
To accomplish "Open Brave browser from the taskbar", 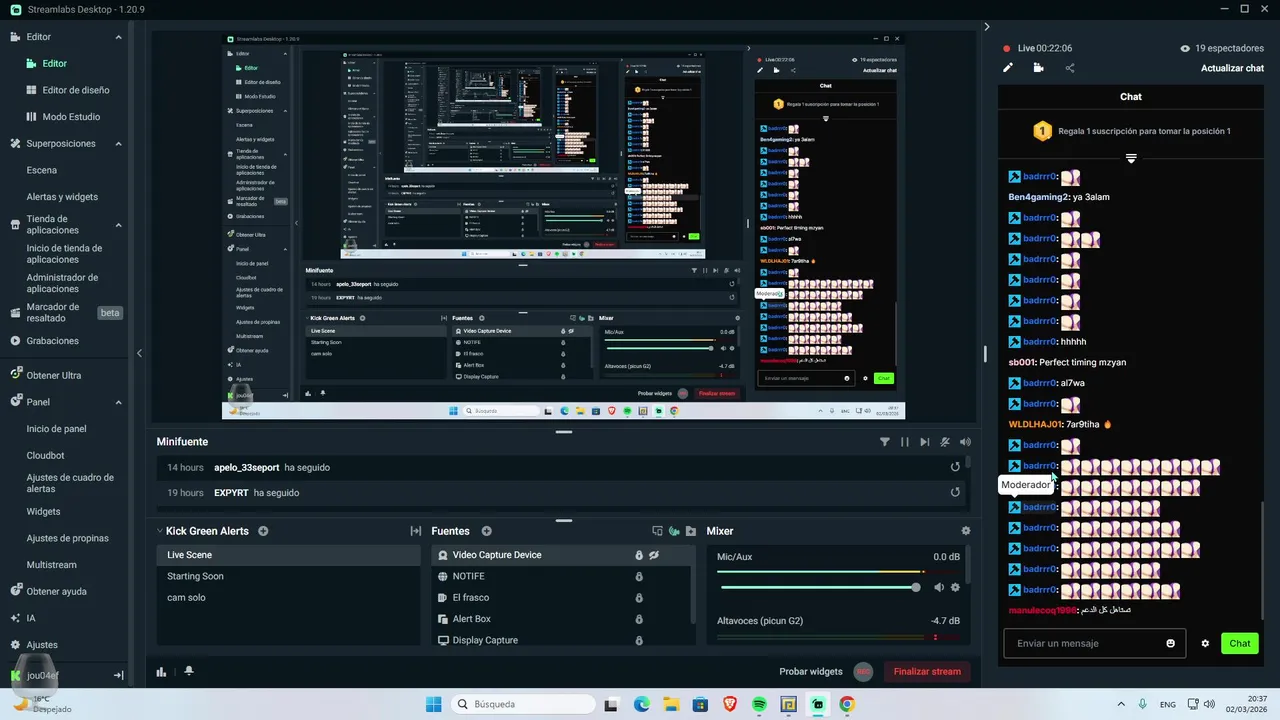I will 729,704.
